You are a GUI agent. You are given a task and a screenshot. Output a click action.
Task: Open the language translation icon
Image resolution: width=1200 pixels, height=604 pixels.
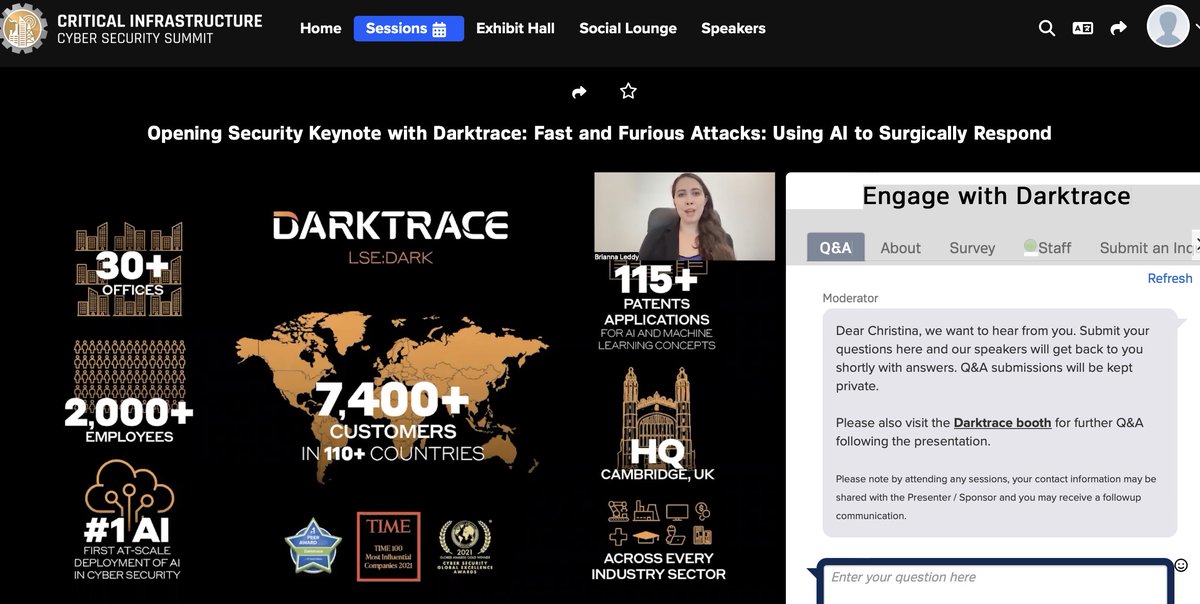pos(1083,28)
